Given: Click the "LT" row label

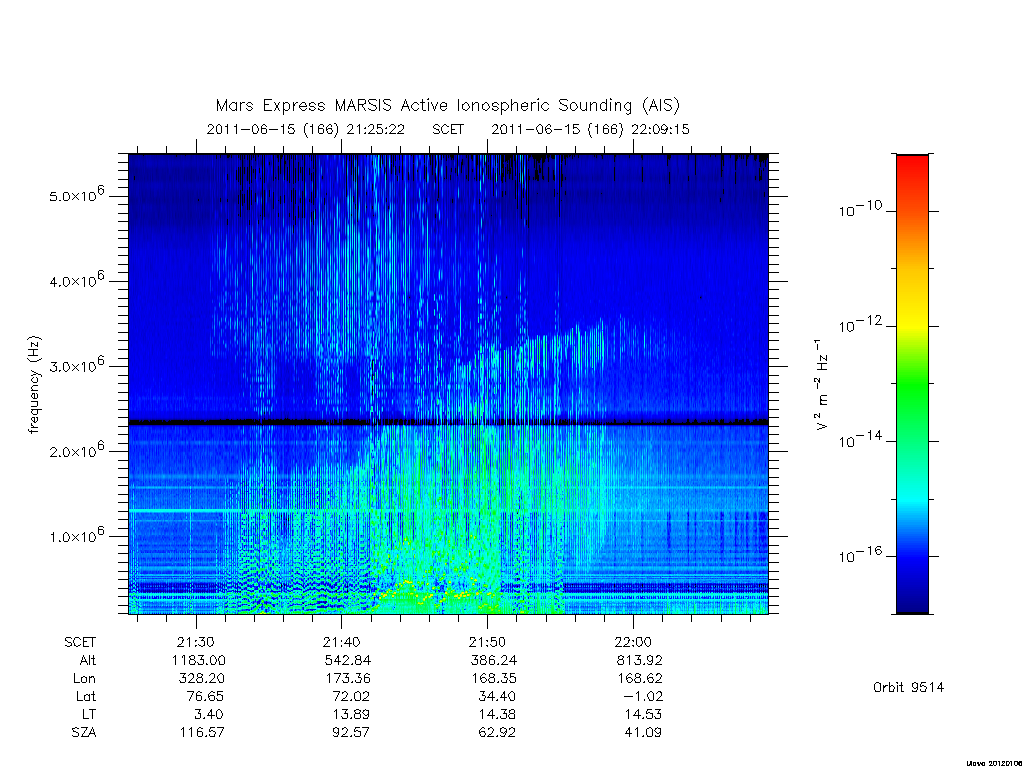Looking at the screenshot, I should [88, 714].
